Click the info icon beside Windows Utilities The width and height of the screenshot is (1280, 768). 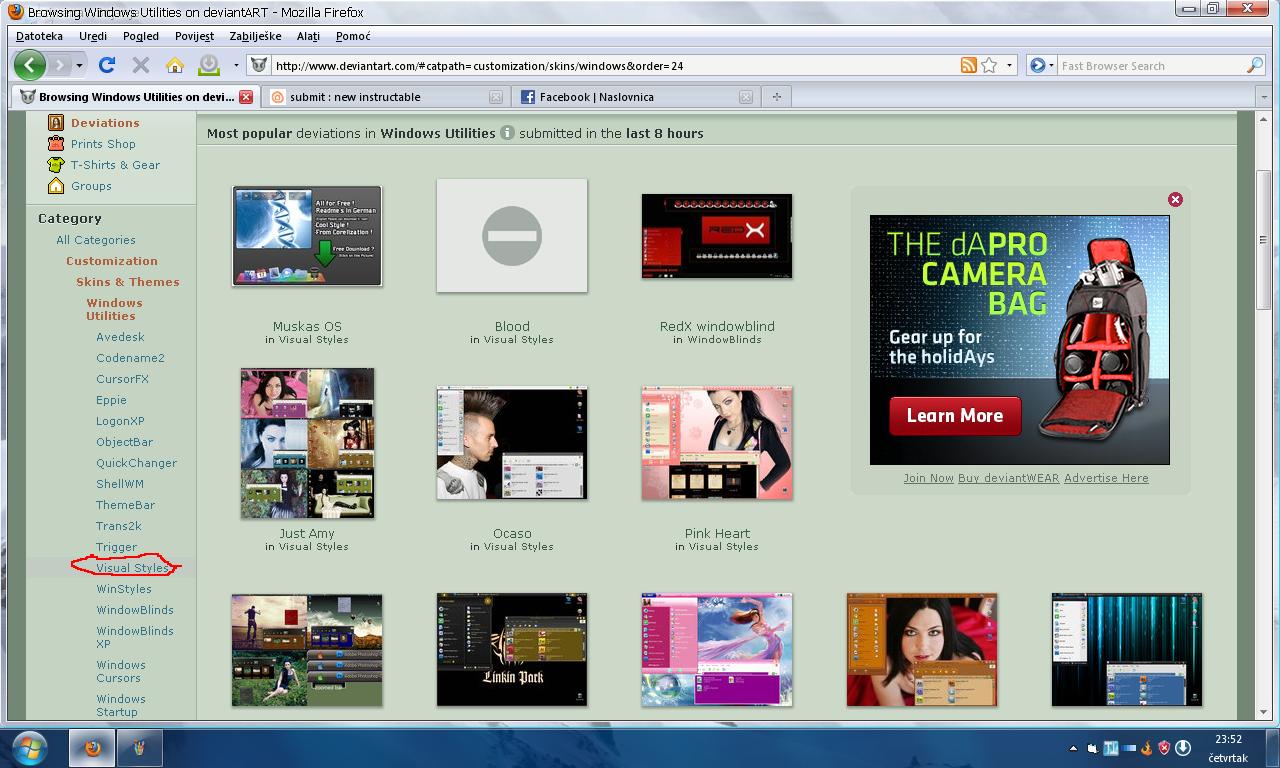[x=507, y=133]
